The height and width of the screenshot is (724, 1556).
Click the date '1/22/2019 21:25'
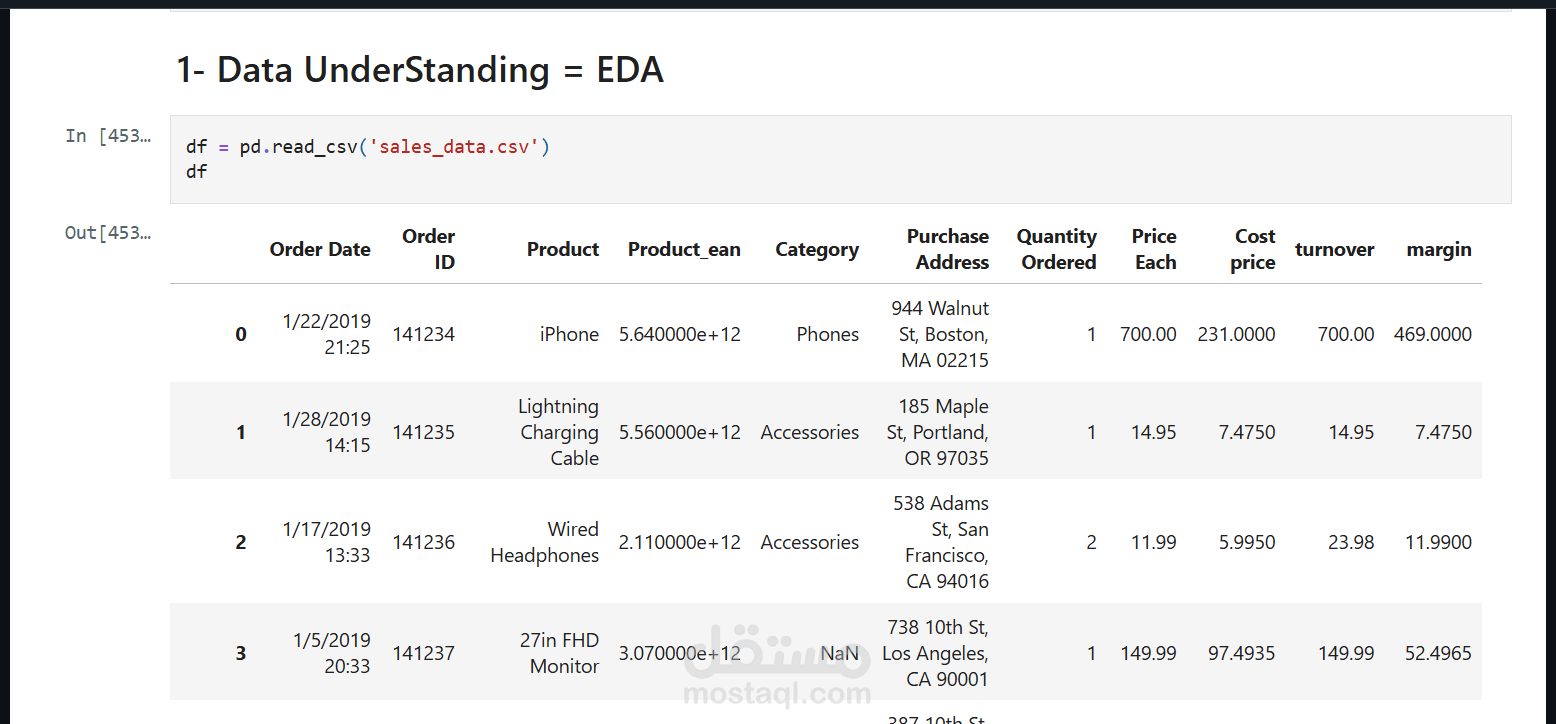click(x=326, y=334)
